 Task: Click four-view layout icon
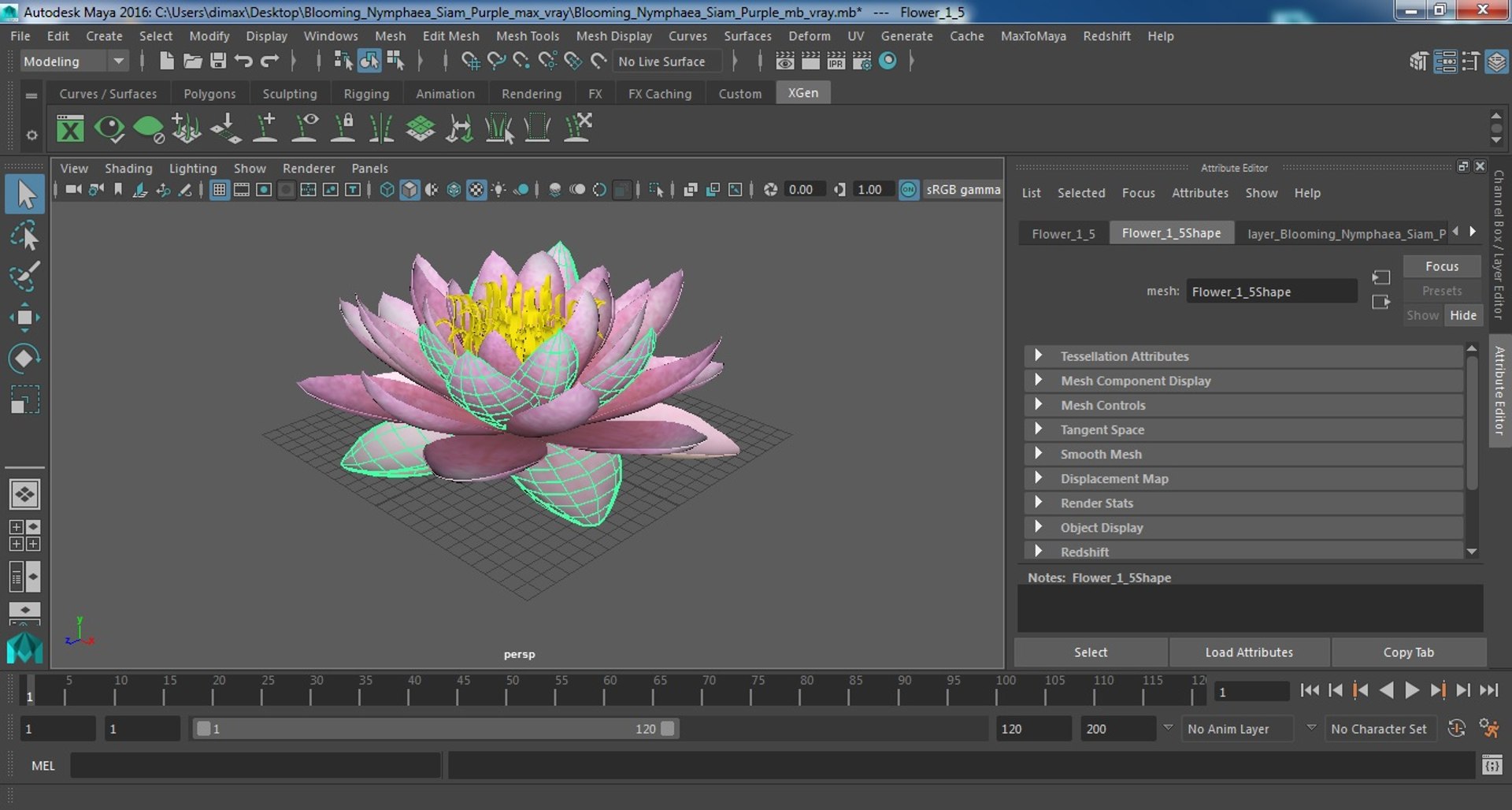point(24,536)
